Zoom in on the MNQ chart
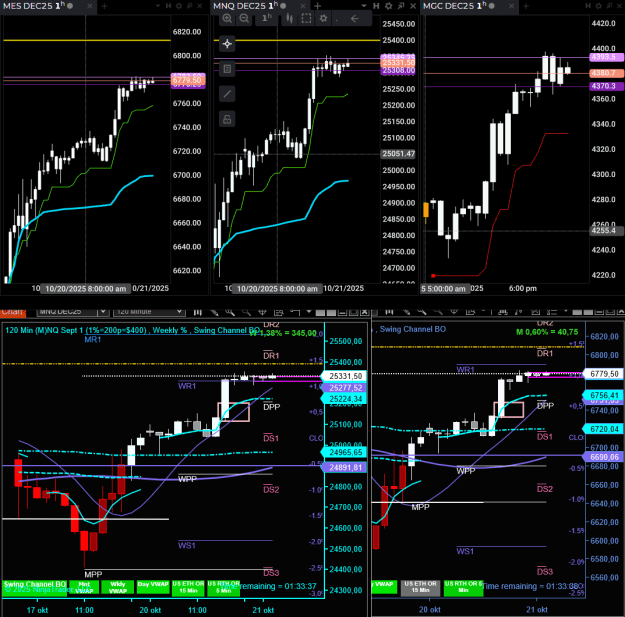The height and width of the screenshot is (617, 625). tap(227, 18)
